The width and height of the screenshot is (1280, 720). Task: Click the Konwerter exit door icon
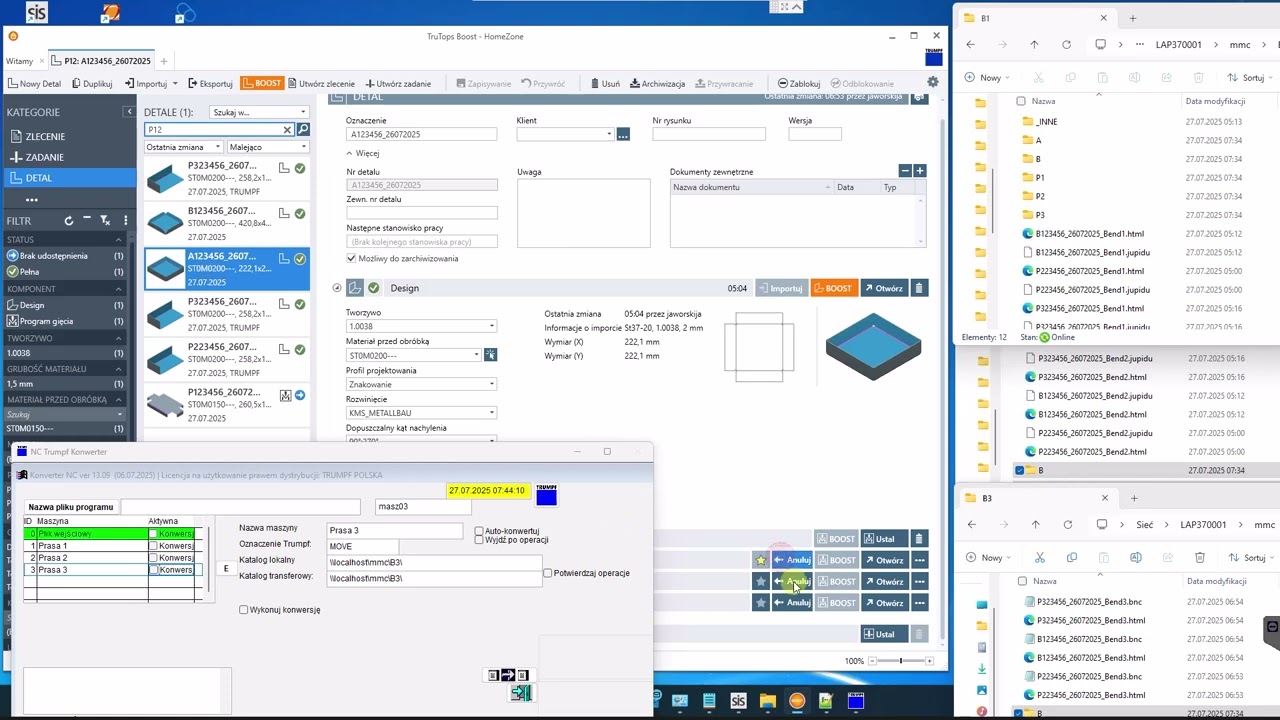pyautogui.click(x=521, y=693)
